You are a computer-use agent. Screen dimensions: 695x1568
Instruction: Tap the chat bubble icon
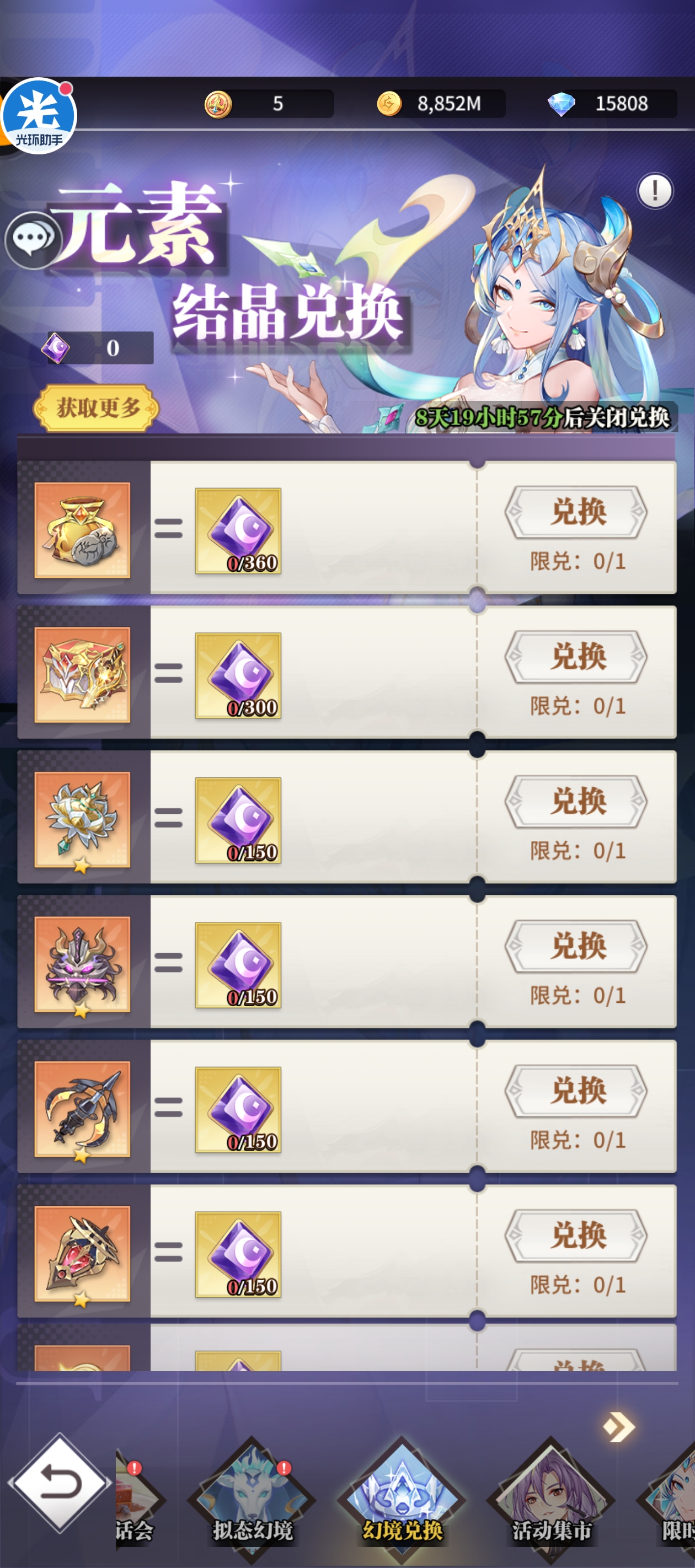(34, 240)
